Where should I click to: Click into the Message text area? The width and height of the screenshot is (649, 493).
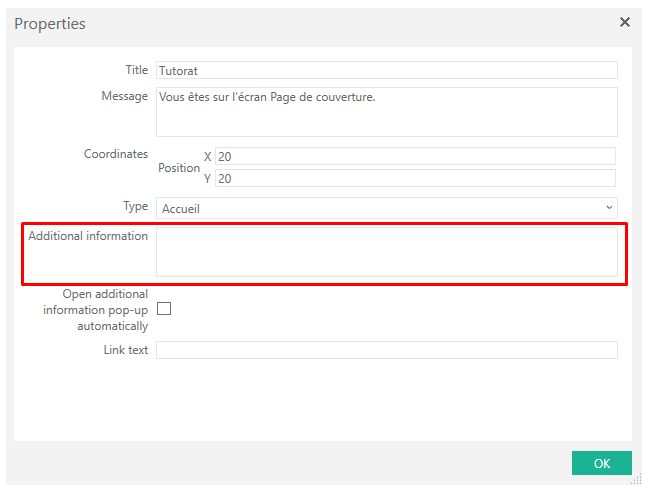pyautogui.click(x=387, y=112)
